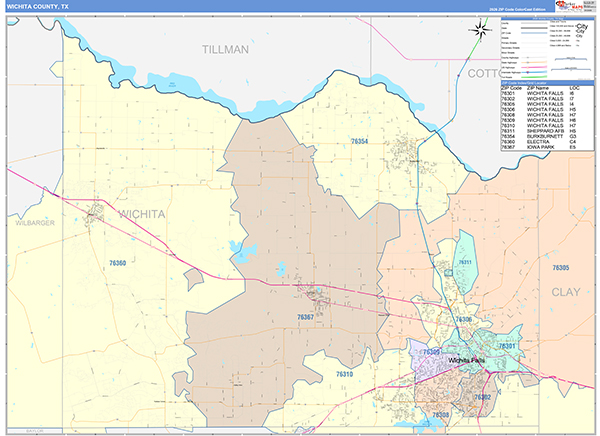Click the Marketmaps logo in the header
The height and width of the screenshot is (436, 600).
pos(570,6)
